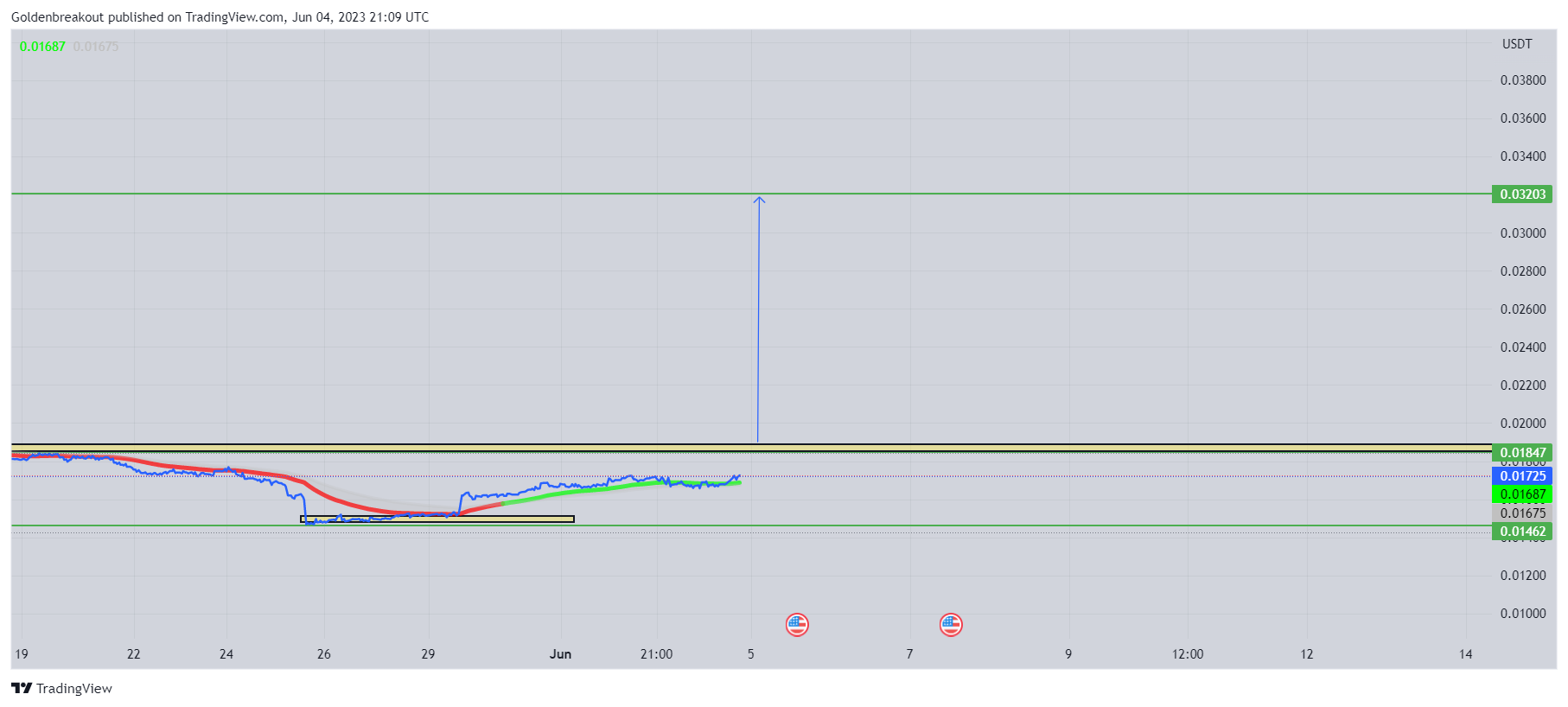Click date 26 on the time axis
Viewport: 1568px width, 707px height.
pos(324,654)
